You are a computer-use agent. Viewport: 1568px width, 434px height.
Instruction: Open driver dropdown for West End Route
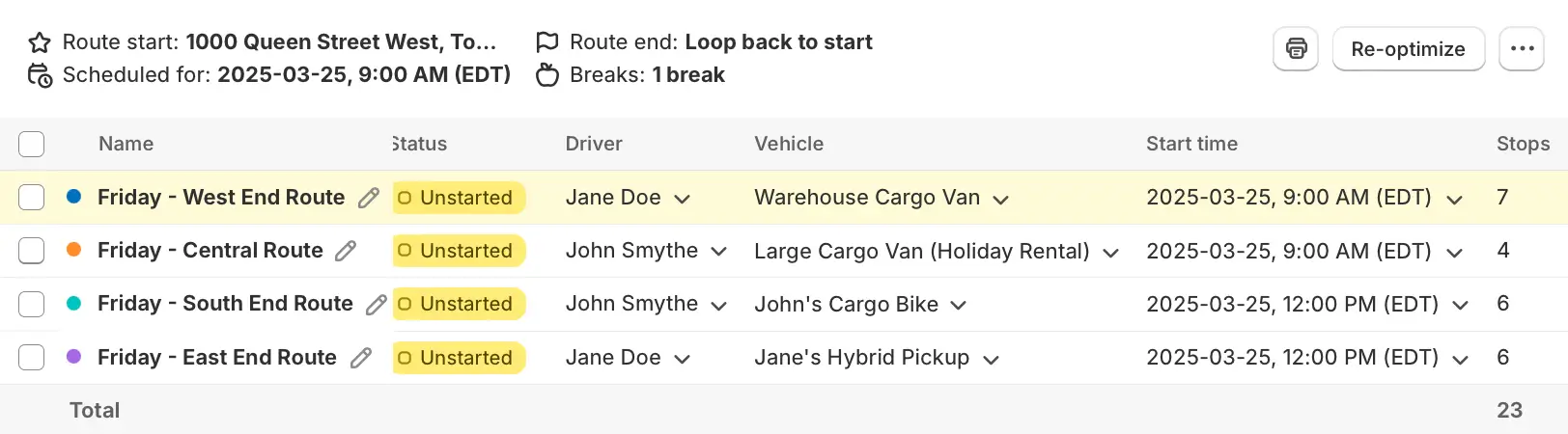tap(682, 199)
